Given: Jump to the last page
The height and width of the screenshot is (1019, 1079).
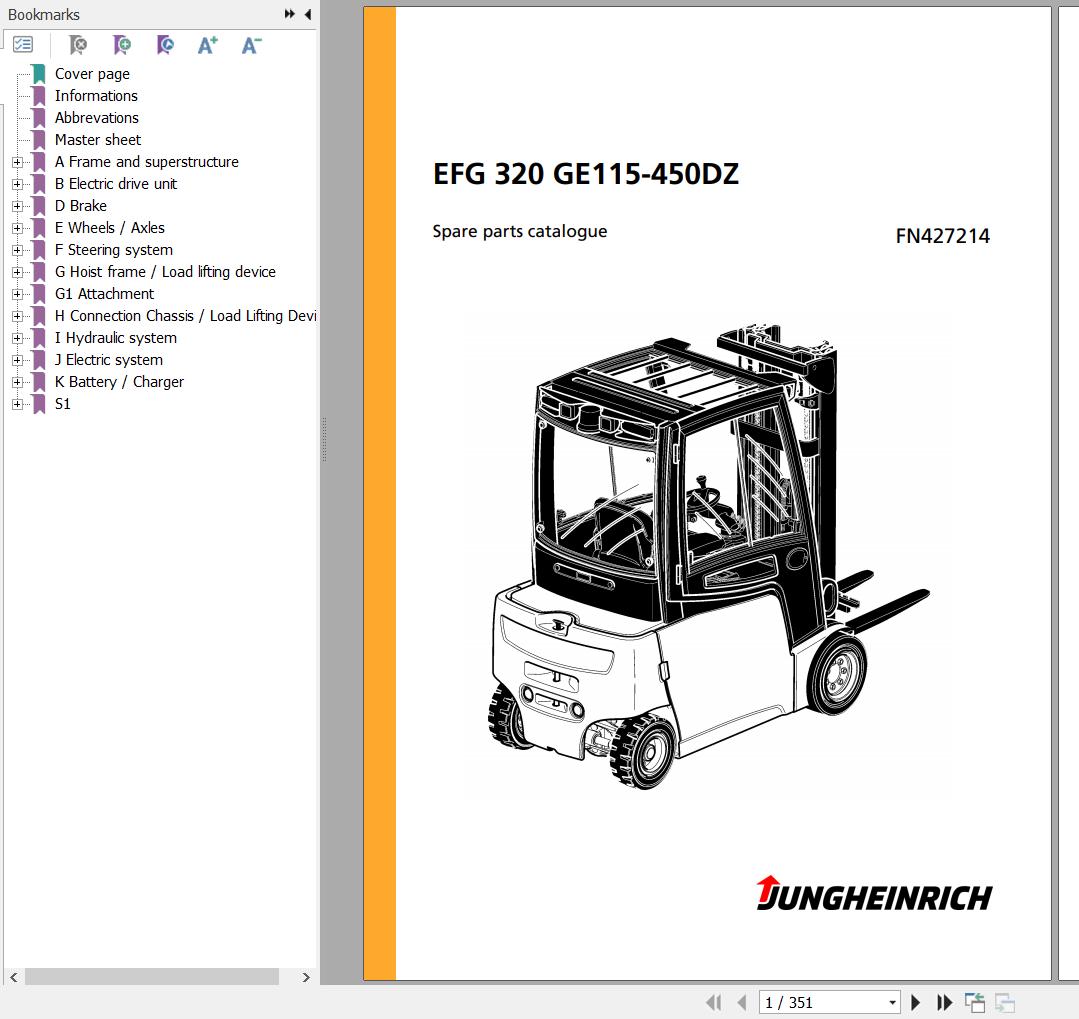Looking at the screenshot, I should pyautogui.click(x=944, y=1002).
